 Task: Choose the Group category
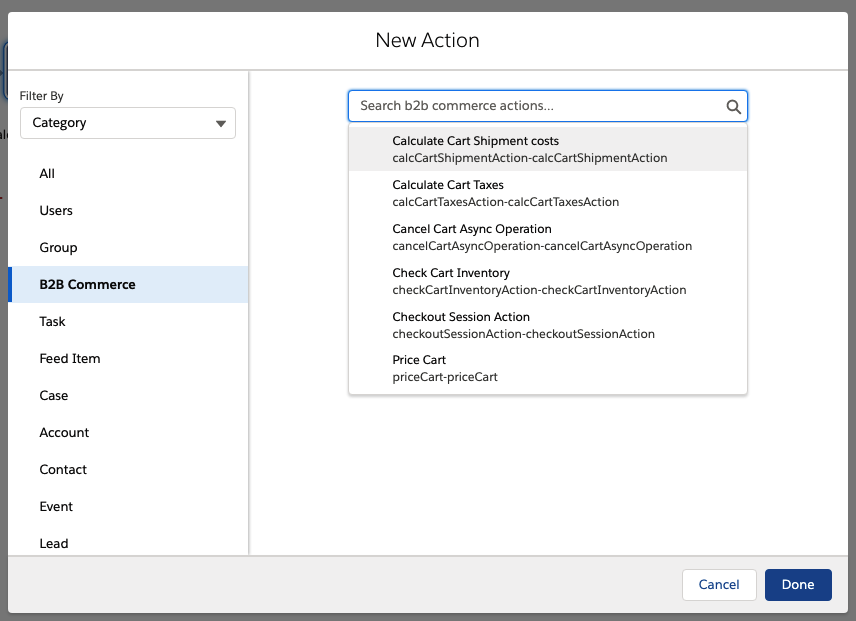(x=128, y=248)
